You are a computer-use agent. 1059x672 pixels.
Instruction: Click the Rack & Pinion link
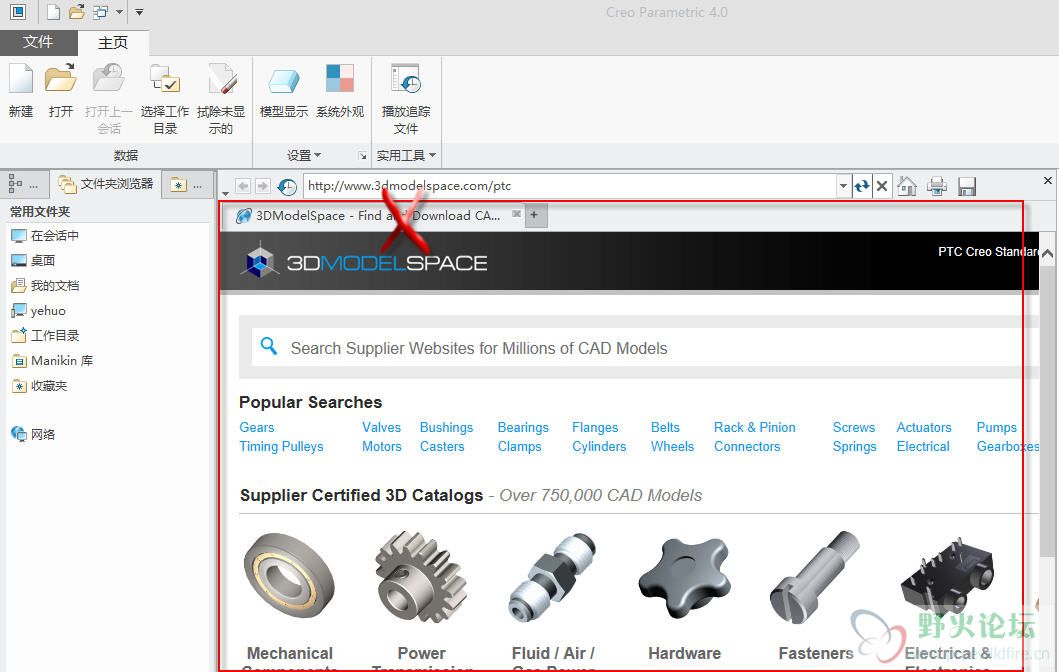[754, 427]
